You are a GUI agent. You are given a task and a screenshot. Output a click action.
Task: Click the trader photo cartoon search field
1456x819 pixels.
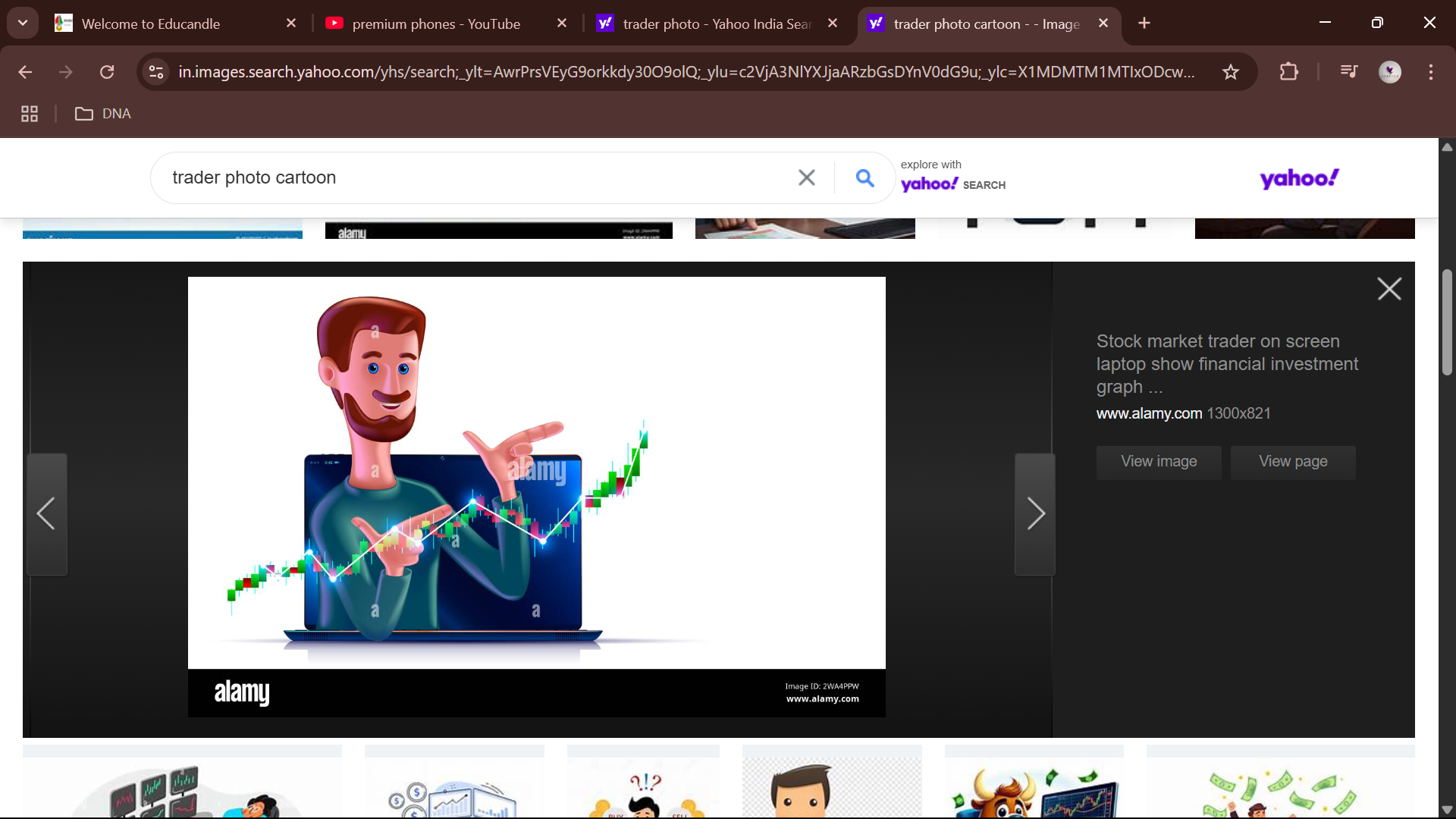(x=470, y=177)
